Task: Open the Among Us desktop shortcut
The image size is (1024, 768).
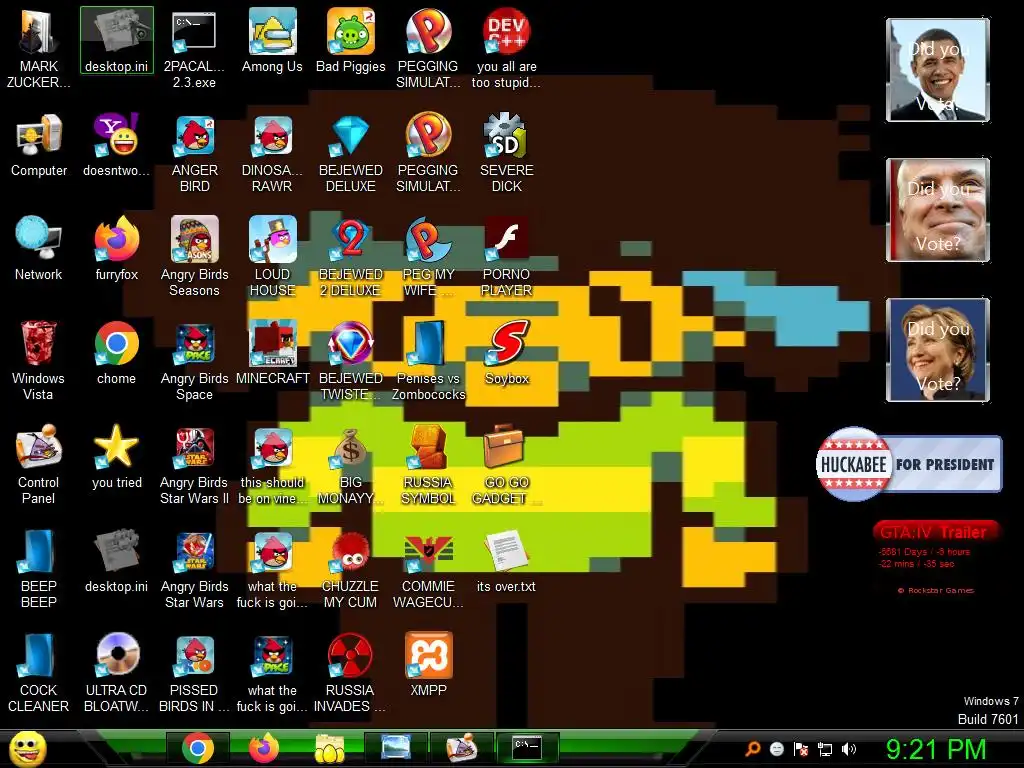Action: (x=272, y=40)
